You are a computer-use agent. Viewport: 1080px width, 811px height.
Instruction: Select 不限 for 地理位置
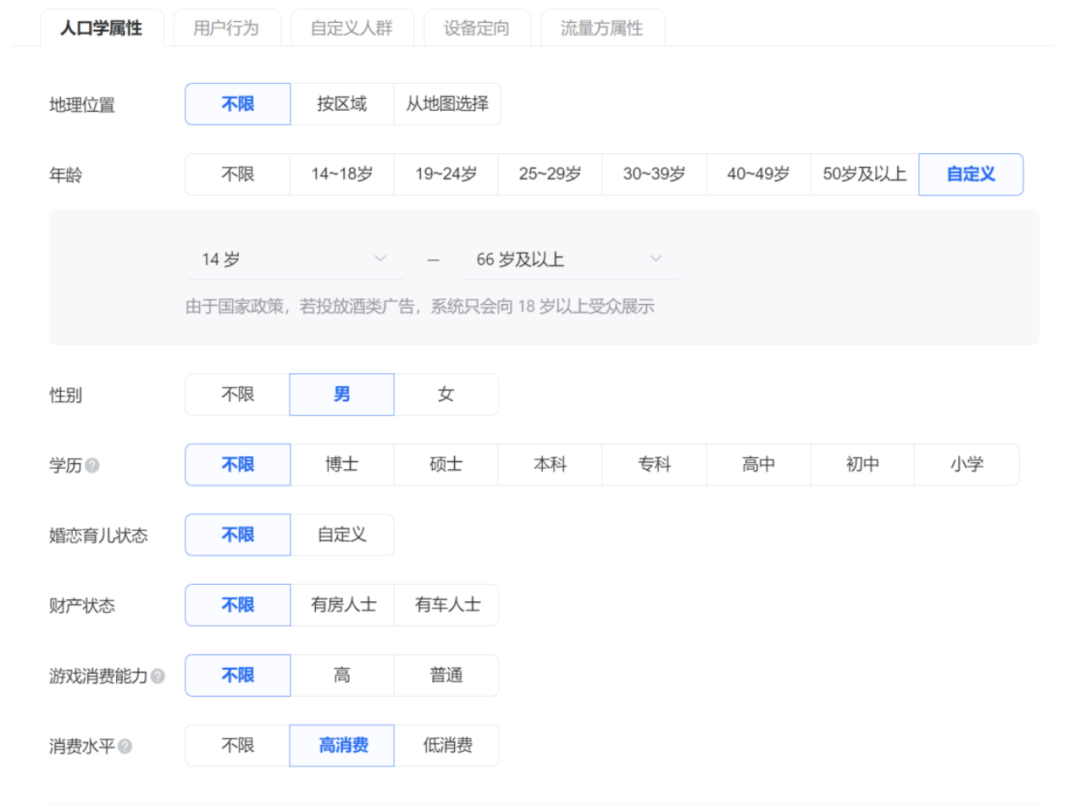(238, 104)
